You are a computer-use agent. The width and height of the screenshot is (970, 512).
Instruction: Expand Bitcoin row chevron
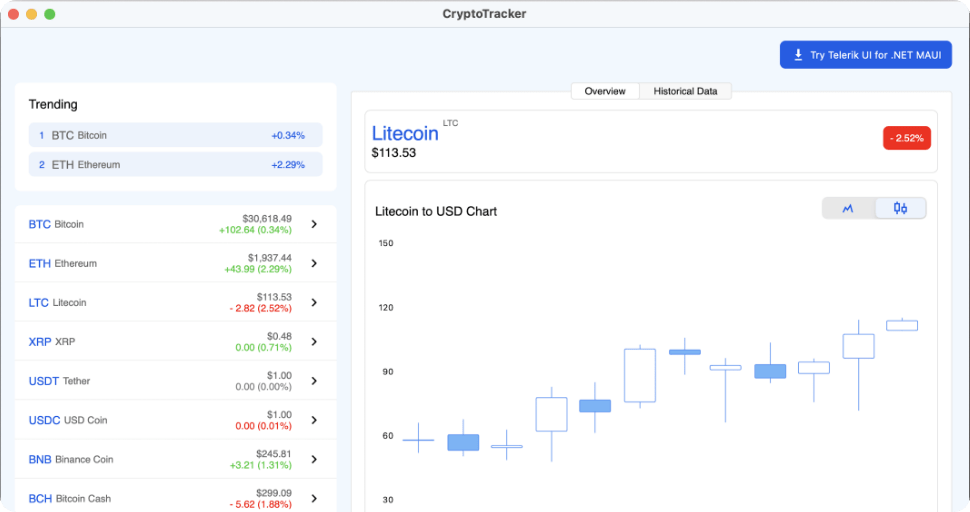point(314,224)
